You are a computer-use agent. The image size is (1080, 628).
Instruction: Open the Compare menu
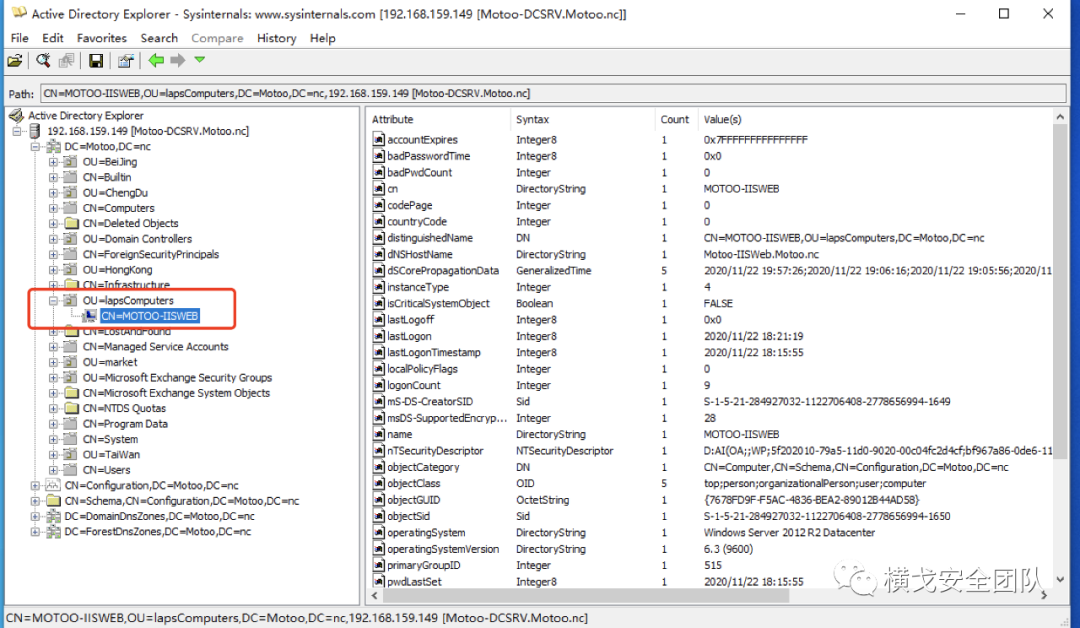click(217, 38)
